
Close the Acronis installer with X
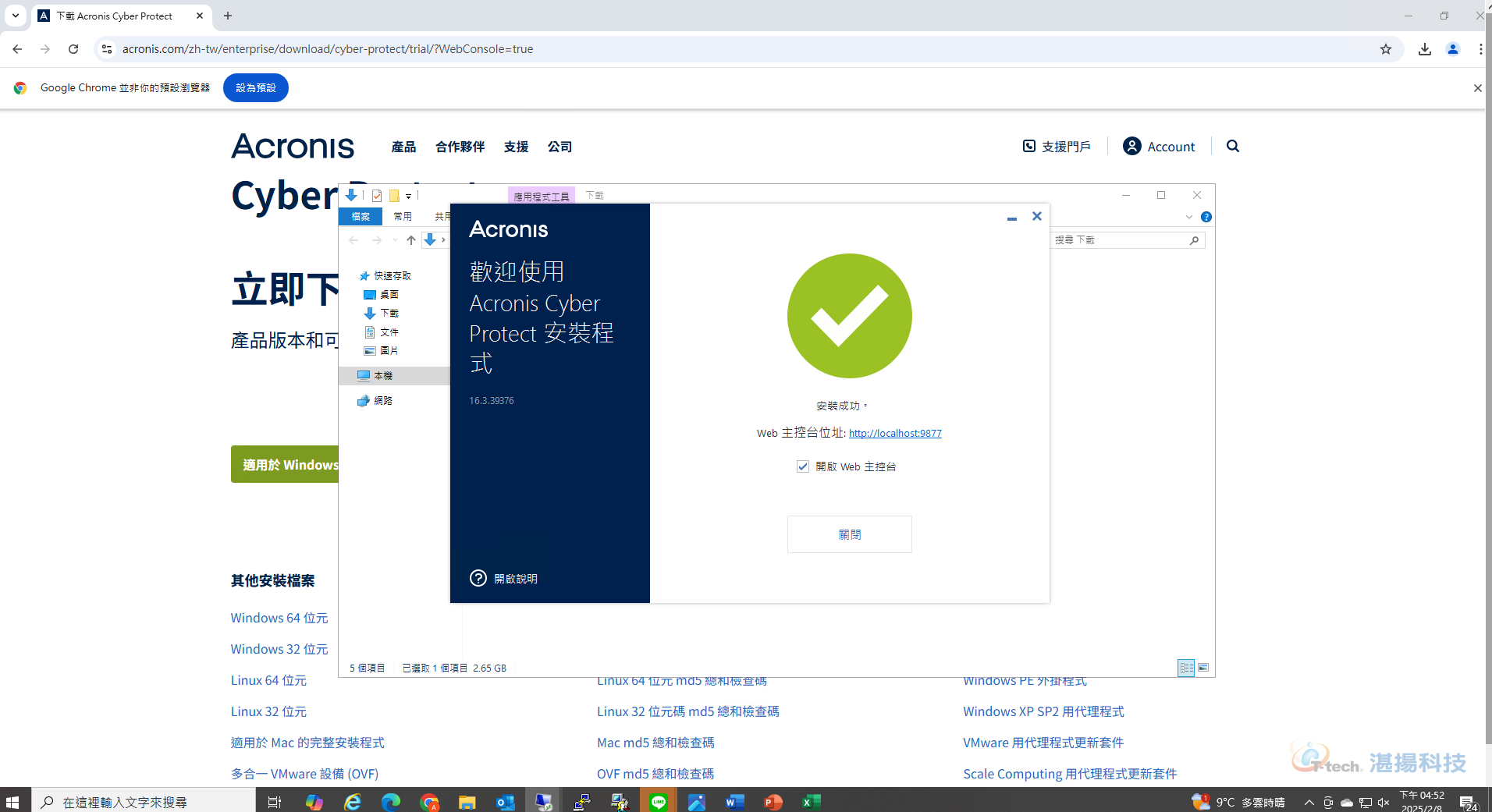coord(1037,216)
